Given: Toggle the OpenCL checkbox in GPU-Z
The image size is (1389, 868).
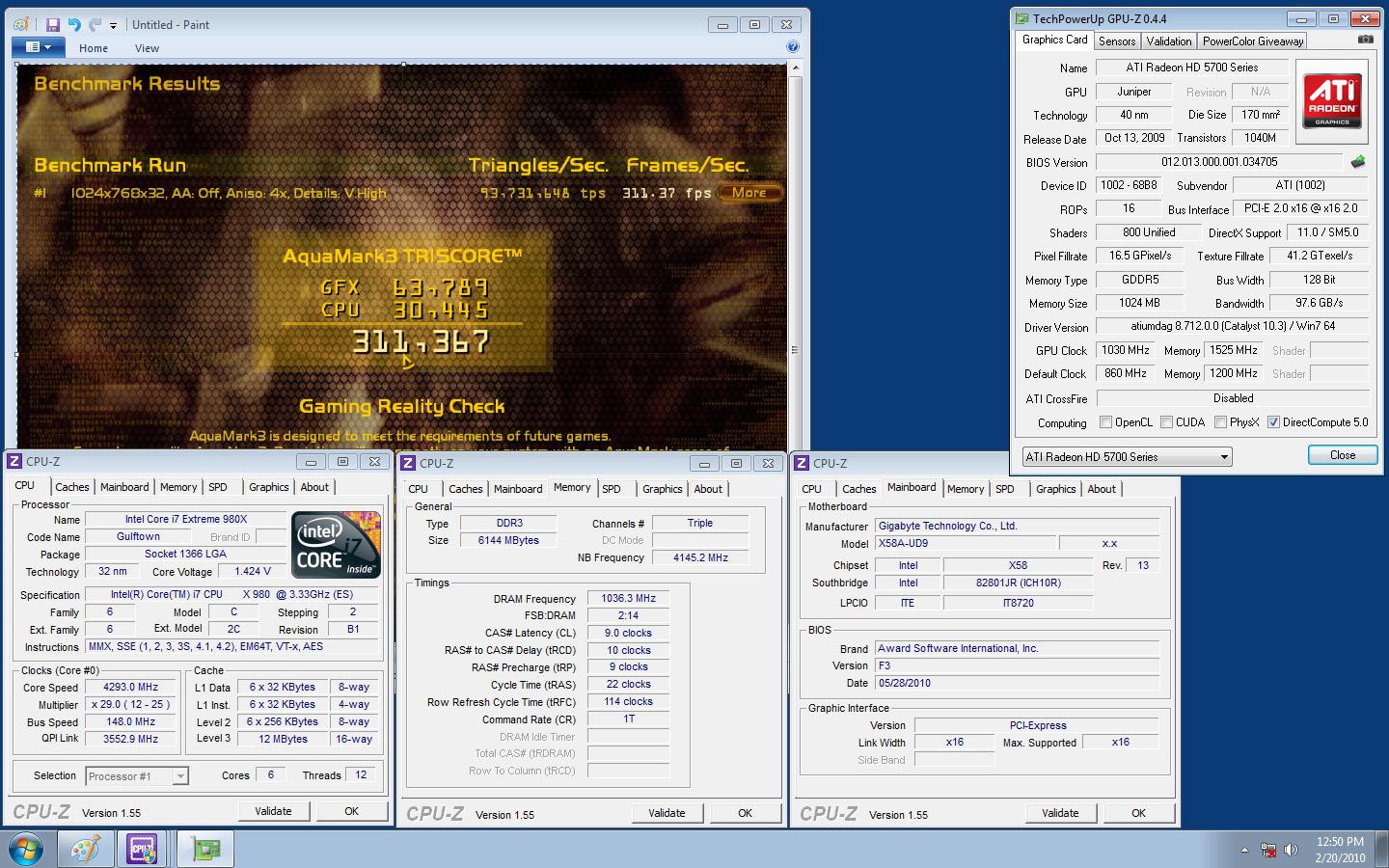Looking at the screenshot, I should (1106, 422).
